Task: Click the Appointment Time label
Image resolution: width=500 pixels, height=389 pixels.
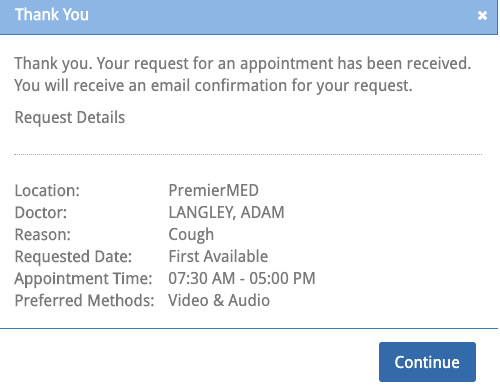Action: (83, 278)
